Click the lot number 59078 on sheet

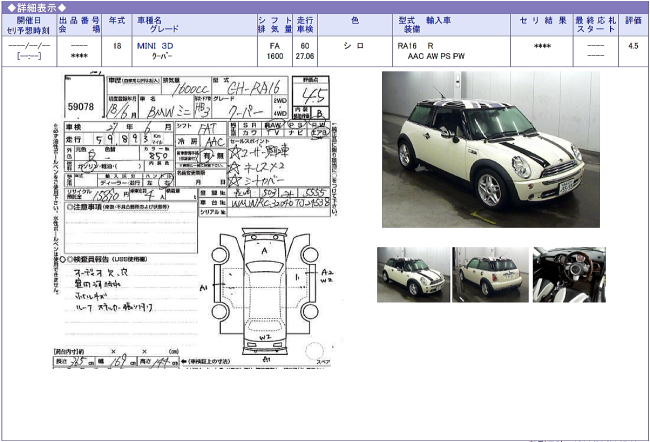pyautogui.click(x=81, y=107)
